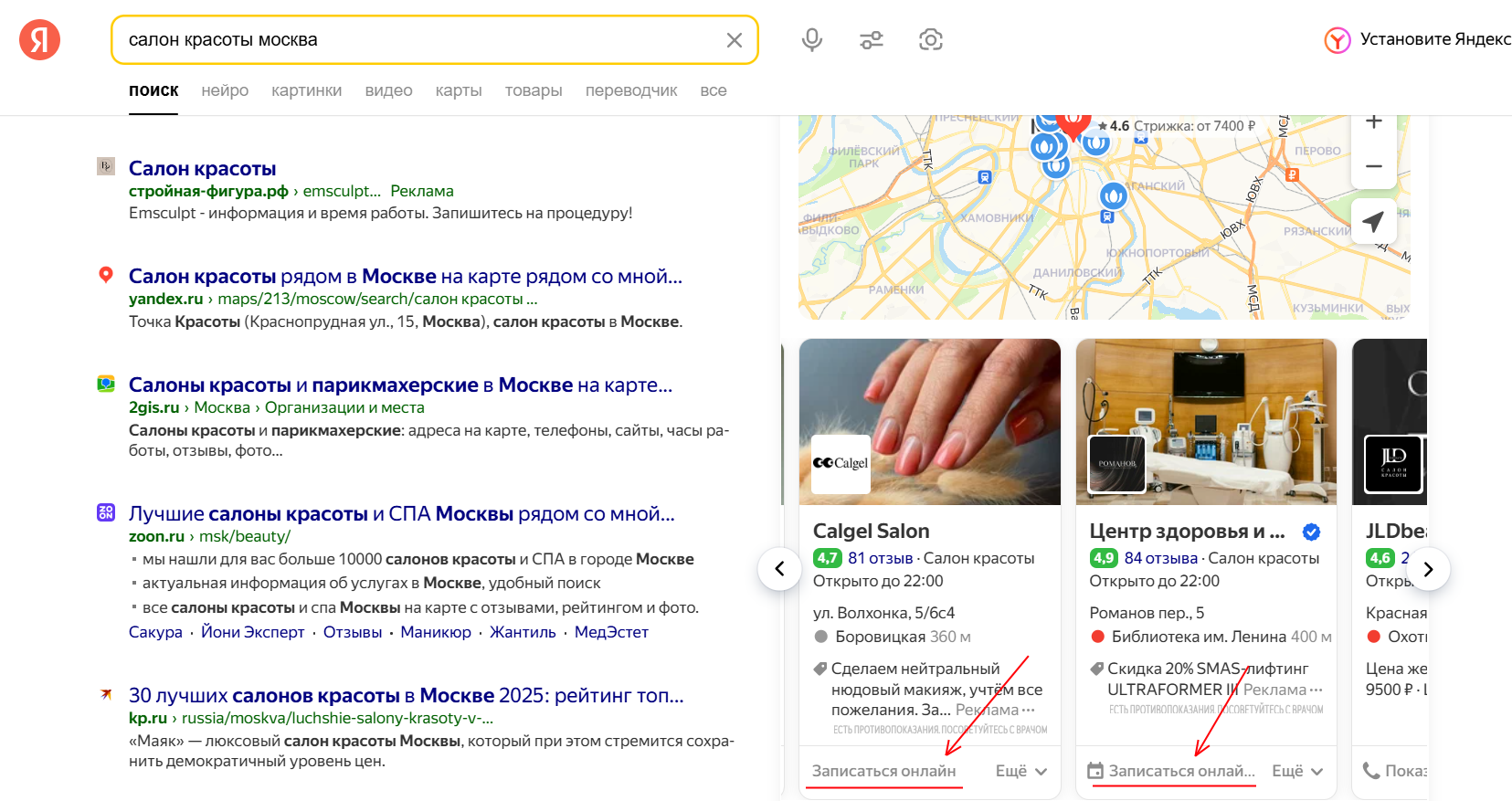Open ad options dots on Calgel Salon card
Image resolution: width=1512 pixels, height=801 pixels.
point(1029,711)
